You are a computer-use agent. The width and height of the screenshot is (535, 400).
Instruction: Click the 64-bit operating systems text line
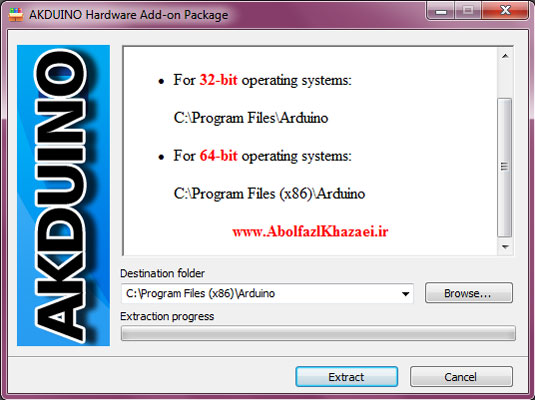point(262,156)
